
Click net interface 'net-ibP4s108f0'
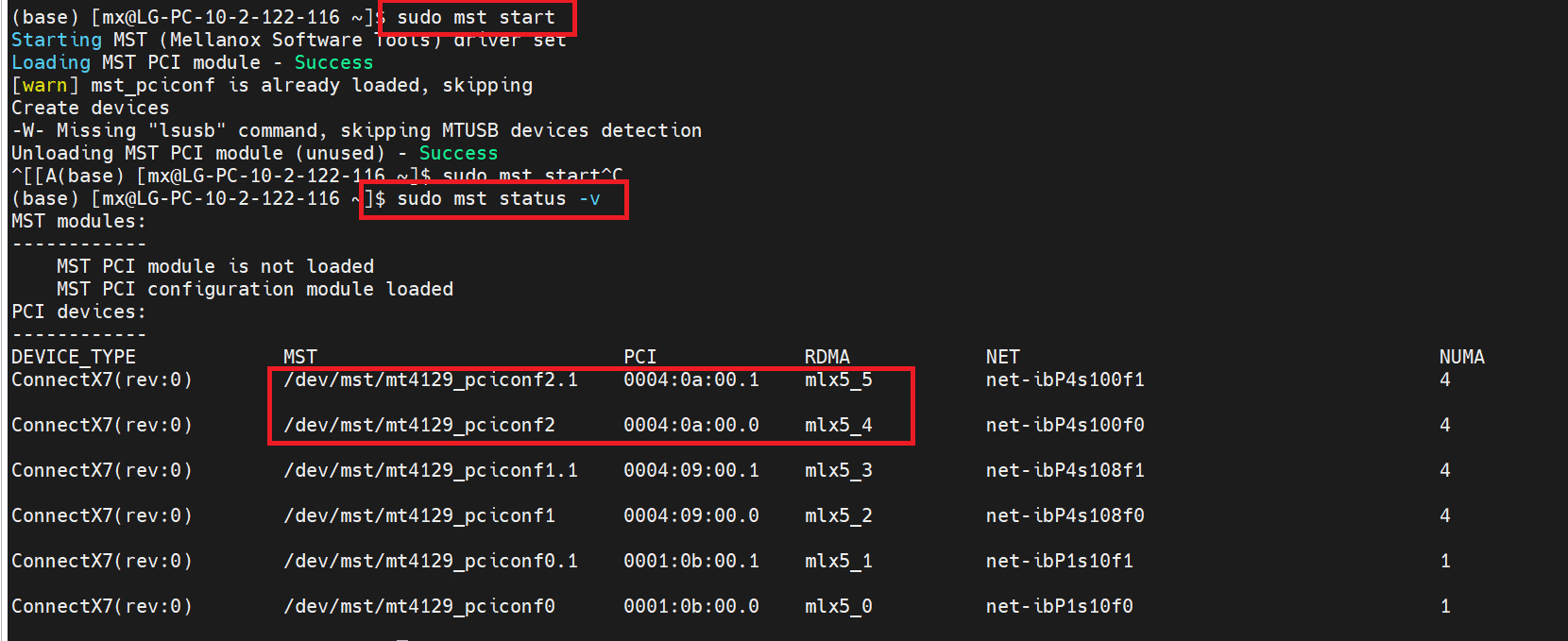tap(1065, 516)
